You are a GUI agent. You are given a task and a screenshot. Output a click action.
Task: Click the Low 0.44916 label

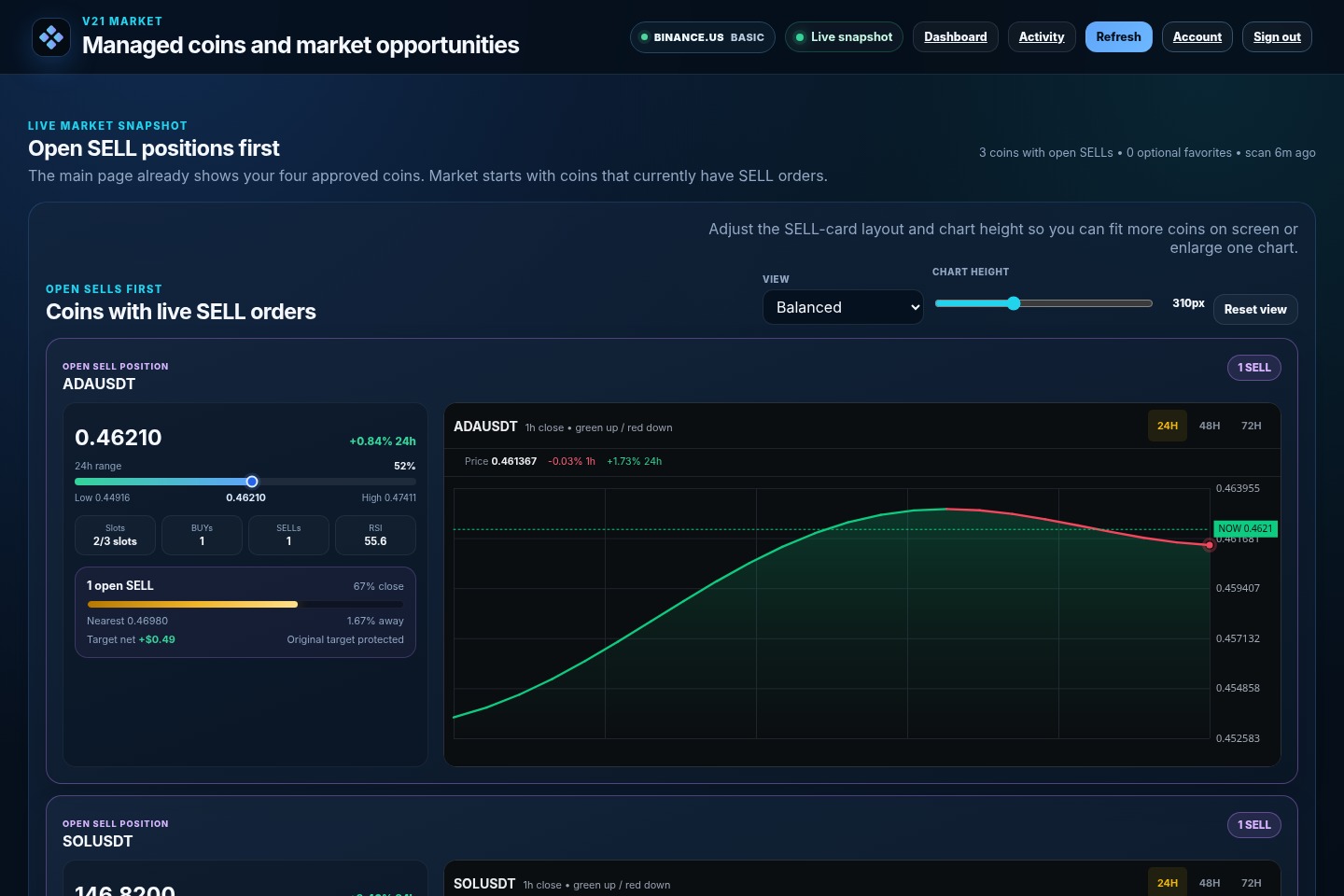(x=103, y=497)
